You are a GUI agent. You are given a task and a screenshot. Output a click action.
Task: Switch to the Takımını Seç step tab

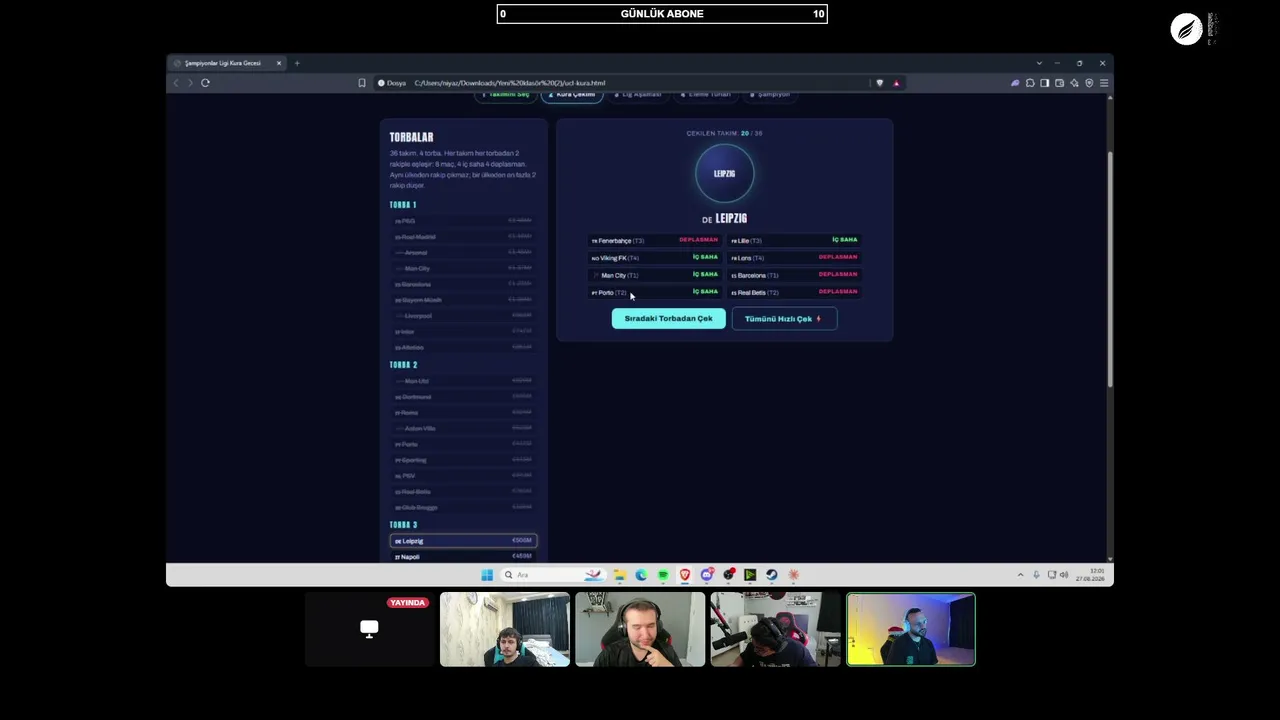(506, 95)
